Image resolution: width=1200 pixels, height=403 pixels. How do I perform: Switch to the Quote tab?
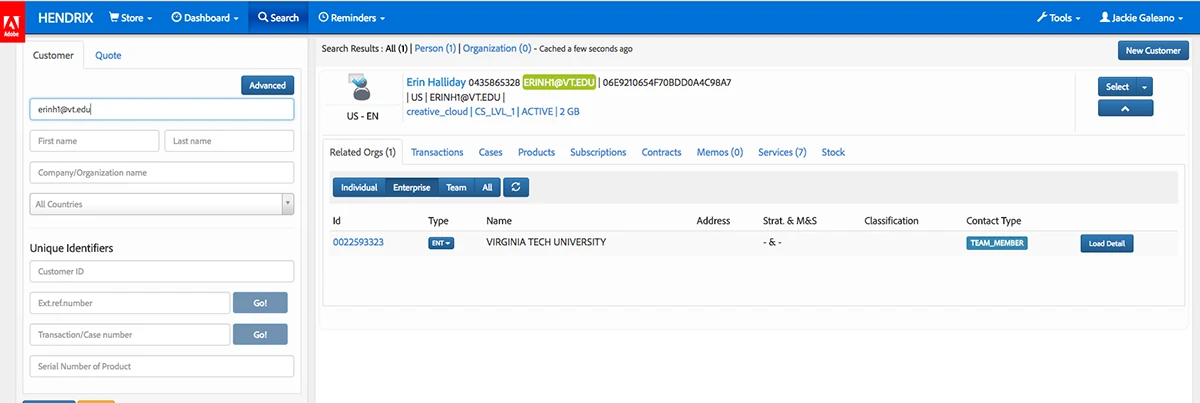pyautogui.click(x=108, y=55)
